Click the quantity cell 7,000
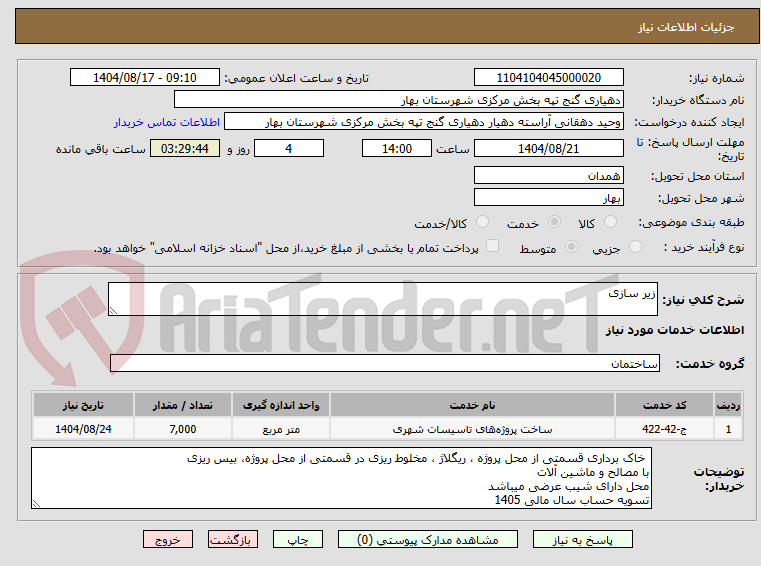Image resolution: width=761 pixels, height=566 pixels. 182,429
